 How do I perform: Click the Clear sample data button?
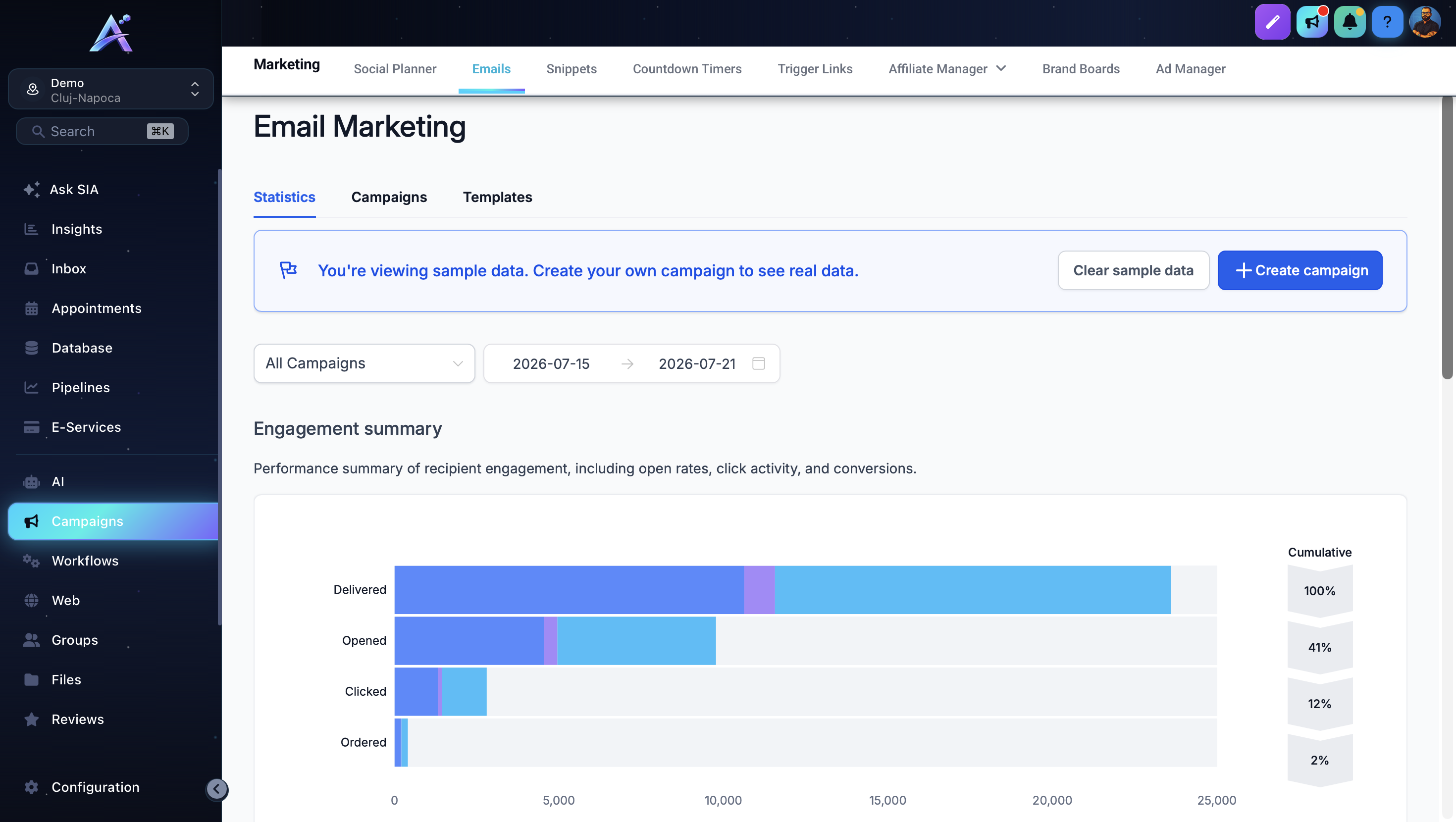click(1133, 270)
